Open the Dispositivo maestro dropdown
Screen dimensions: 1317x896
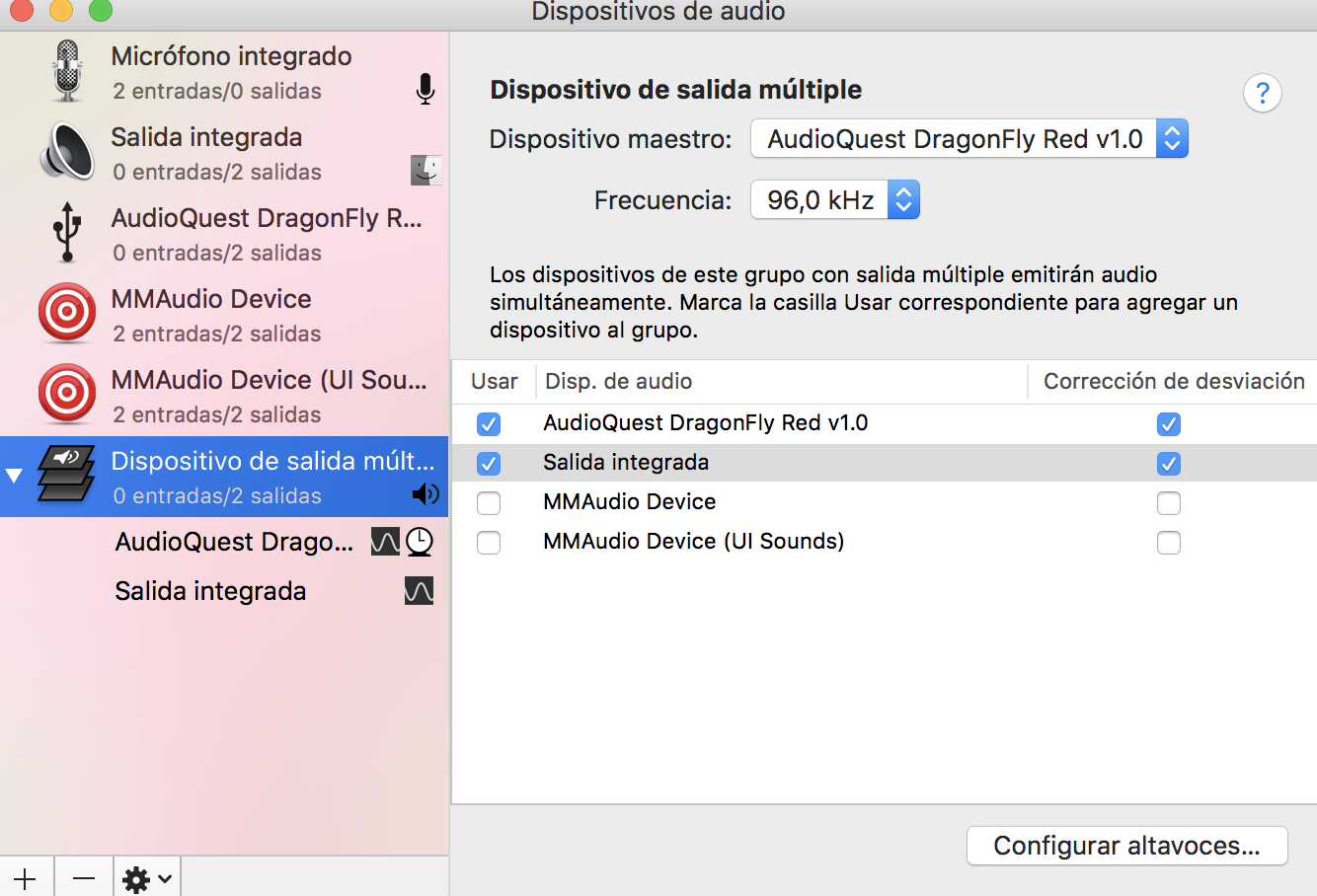[x=969, y=139]
